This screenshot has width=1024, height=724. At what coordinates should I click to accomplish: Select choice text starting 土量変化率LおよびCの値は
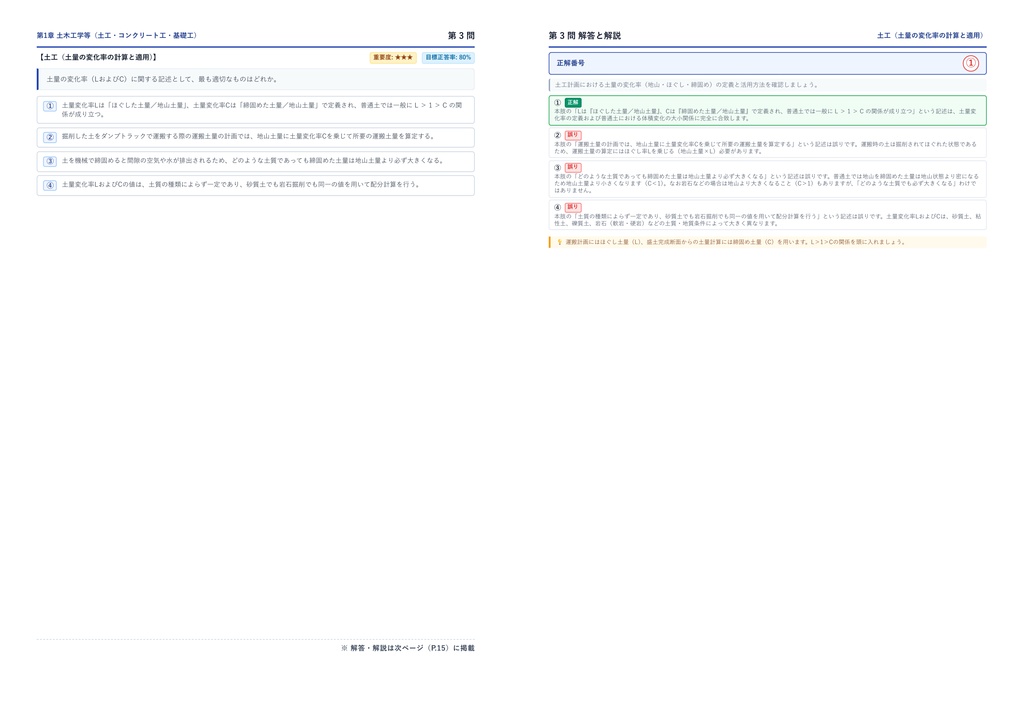click(241, 185)
